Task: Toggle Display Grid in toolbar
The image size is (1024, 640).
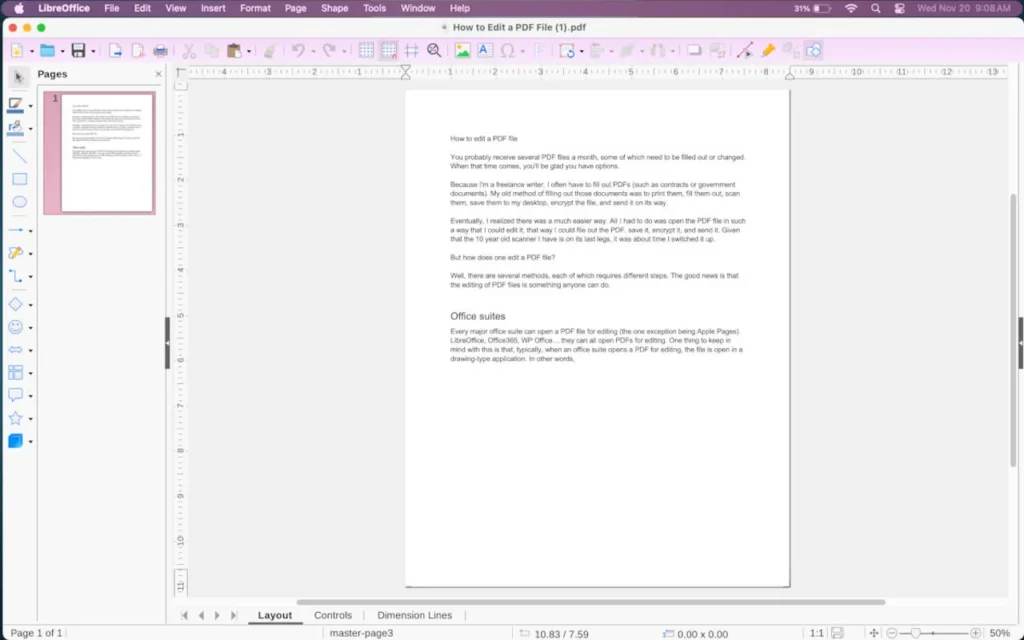Action: coord(366,51)
